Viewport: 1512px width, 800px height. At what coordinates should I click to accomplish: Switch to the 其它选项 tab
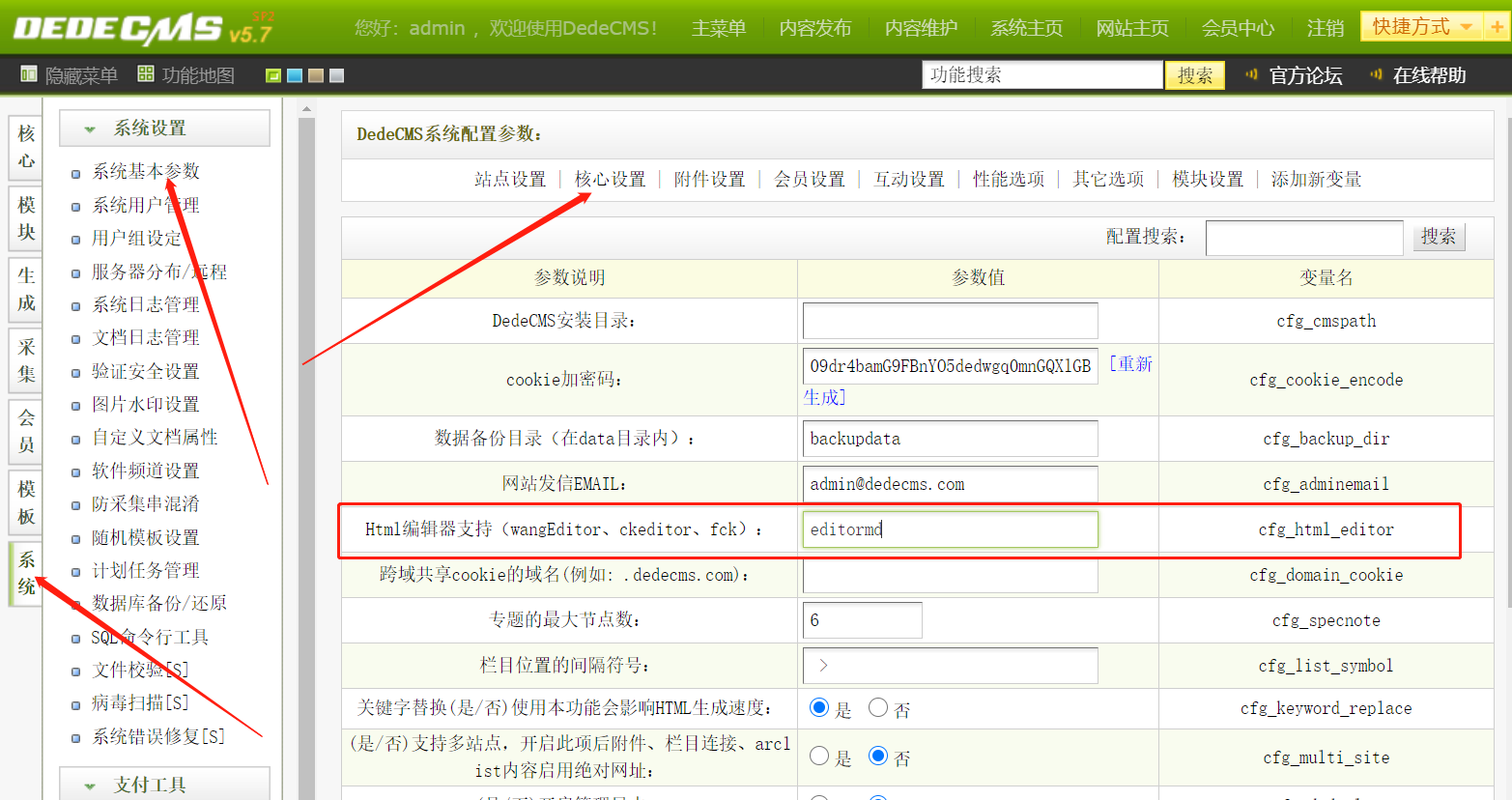(1108, 179)
